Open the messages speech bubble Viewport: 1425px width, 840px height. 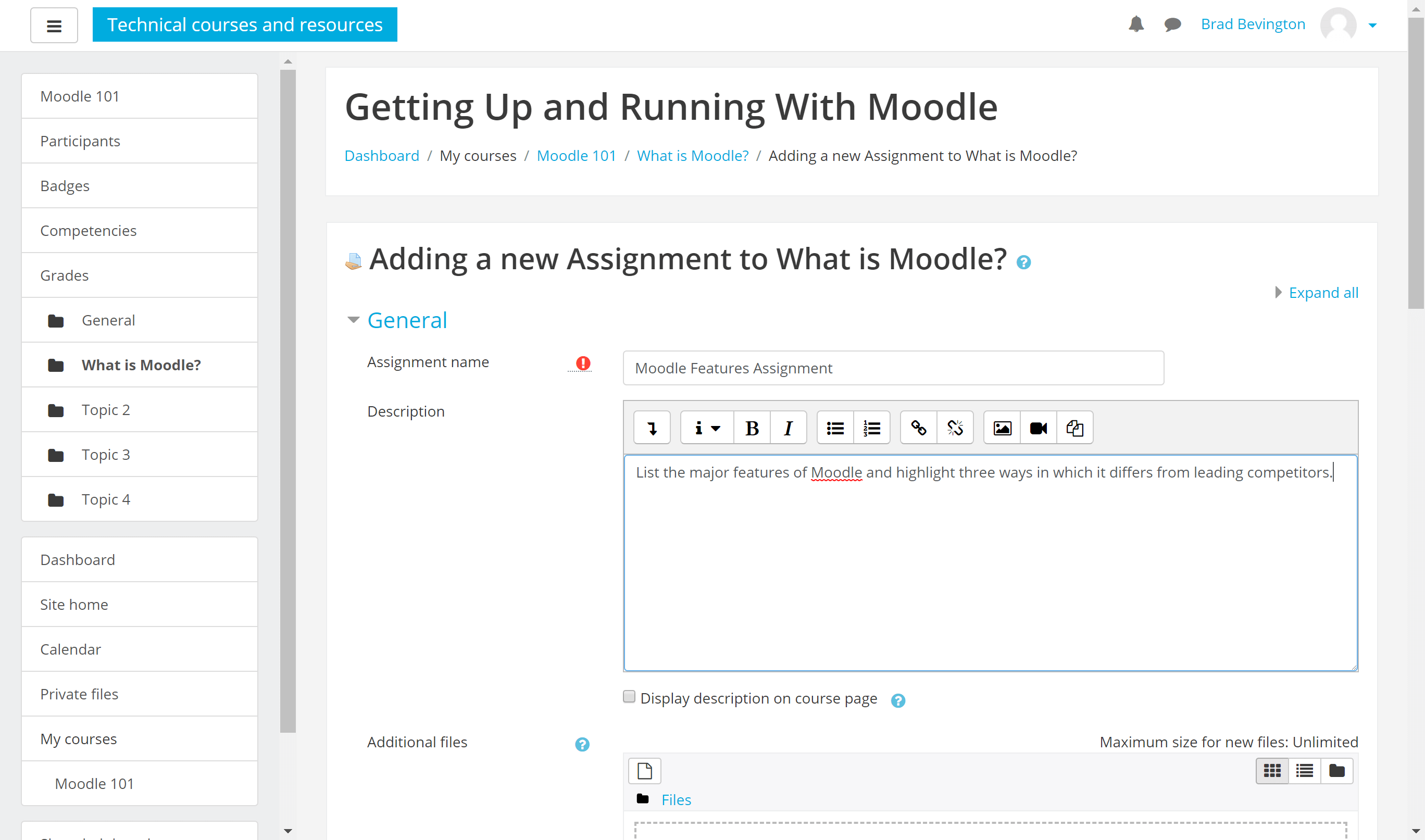1172,24
